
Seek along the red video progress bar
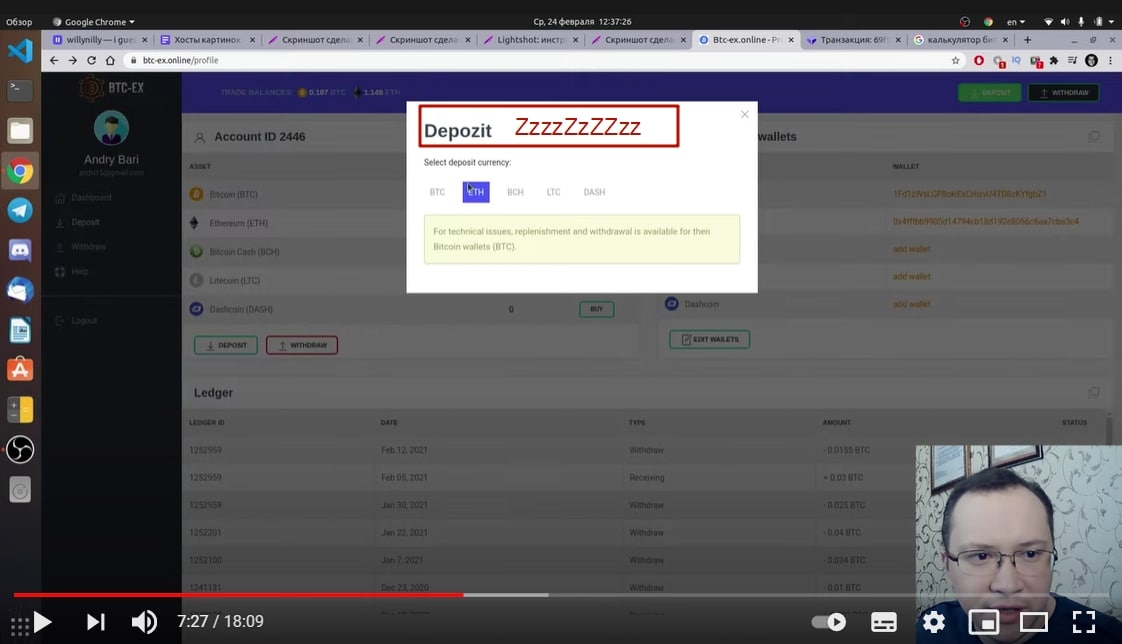pos(238,595)
